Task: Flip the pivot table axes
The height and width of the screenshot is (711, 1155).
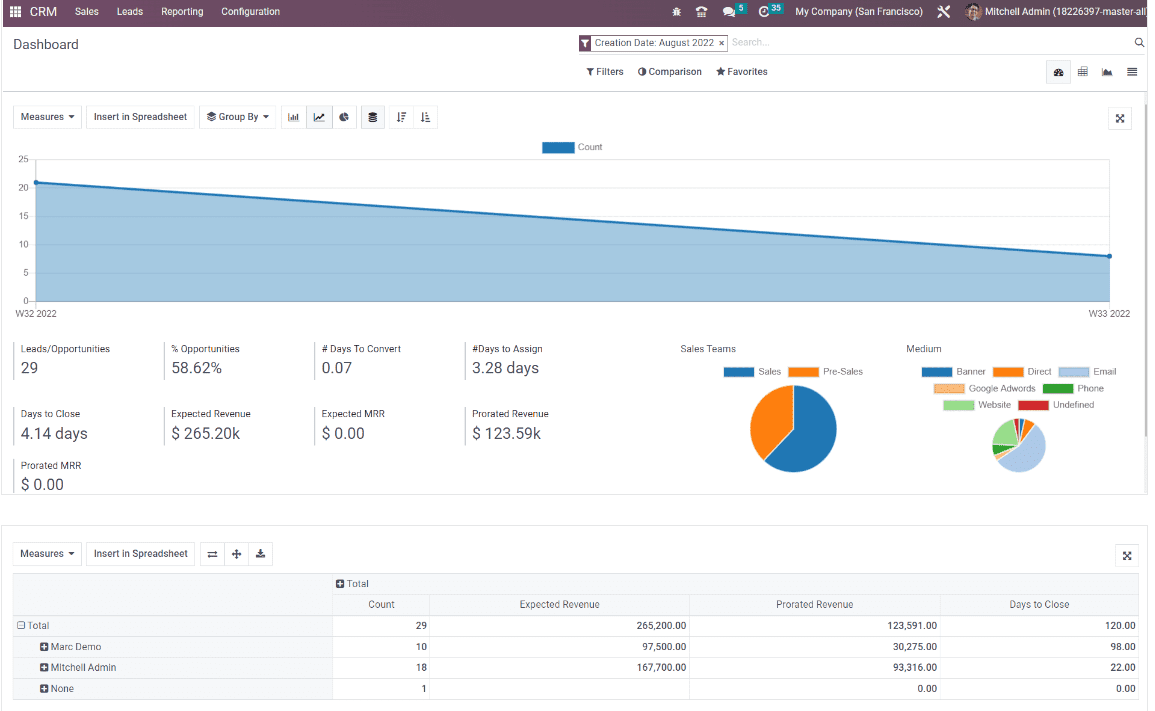Action: coord(211,553)
